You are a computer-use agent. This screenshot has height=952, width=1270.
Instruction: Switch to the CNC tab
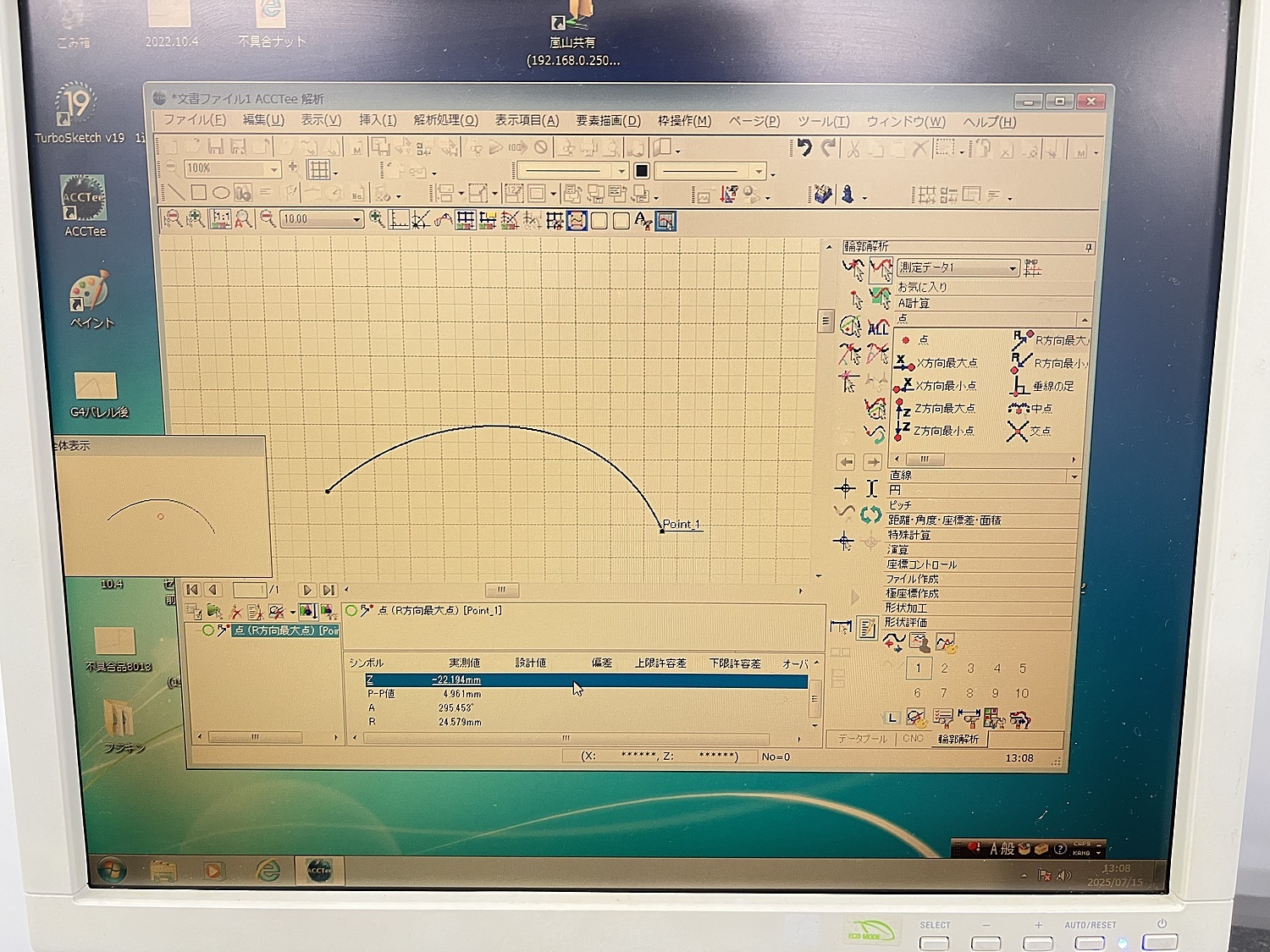[x=913, y=739]
